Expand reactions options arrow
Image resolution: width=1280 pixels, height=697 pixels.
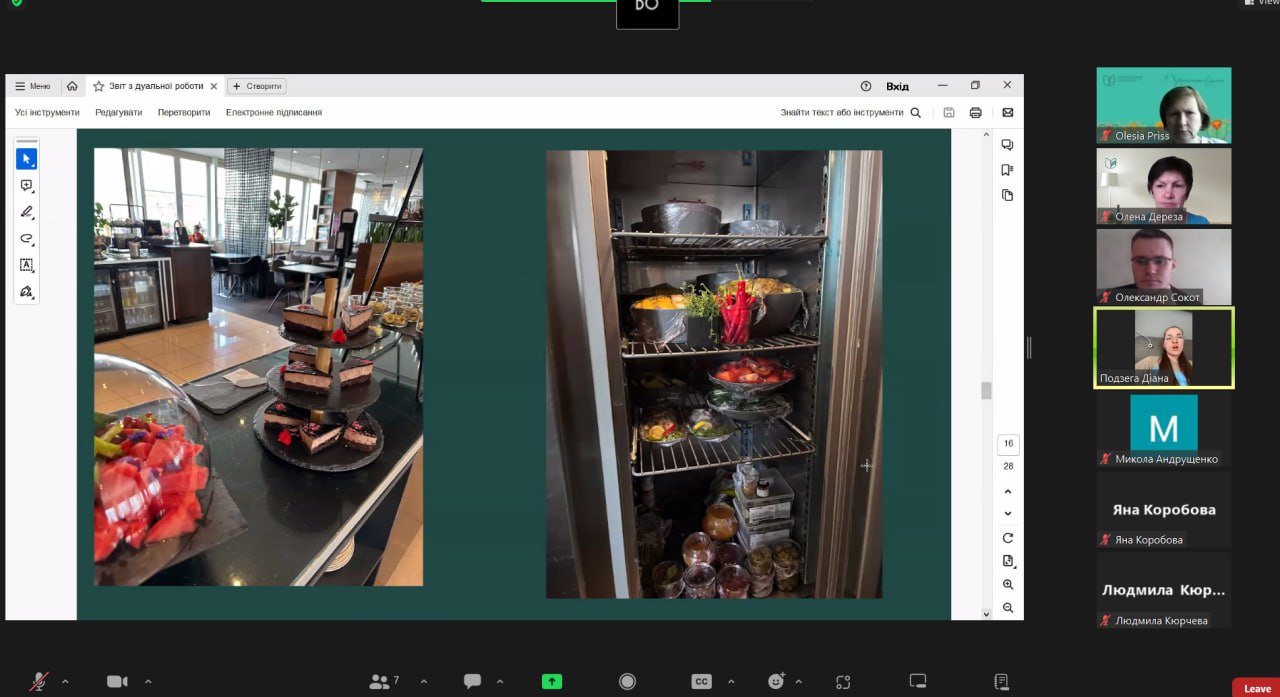(x=798, y=681)
